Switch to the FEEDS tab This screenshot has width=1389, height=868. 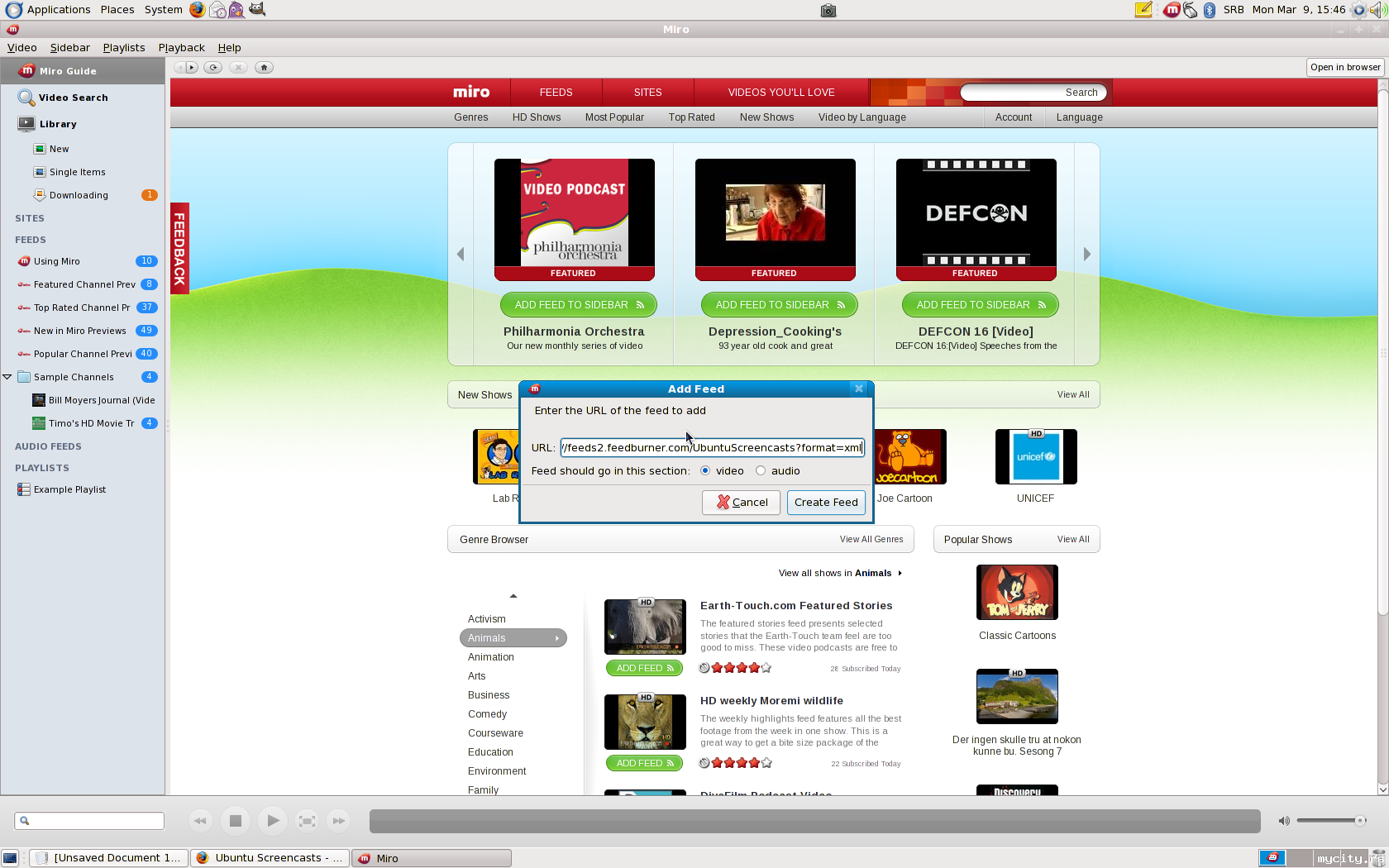coord(556,93)
